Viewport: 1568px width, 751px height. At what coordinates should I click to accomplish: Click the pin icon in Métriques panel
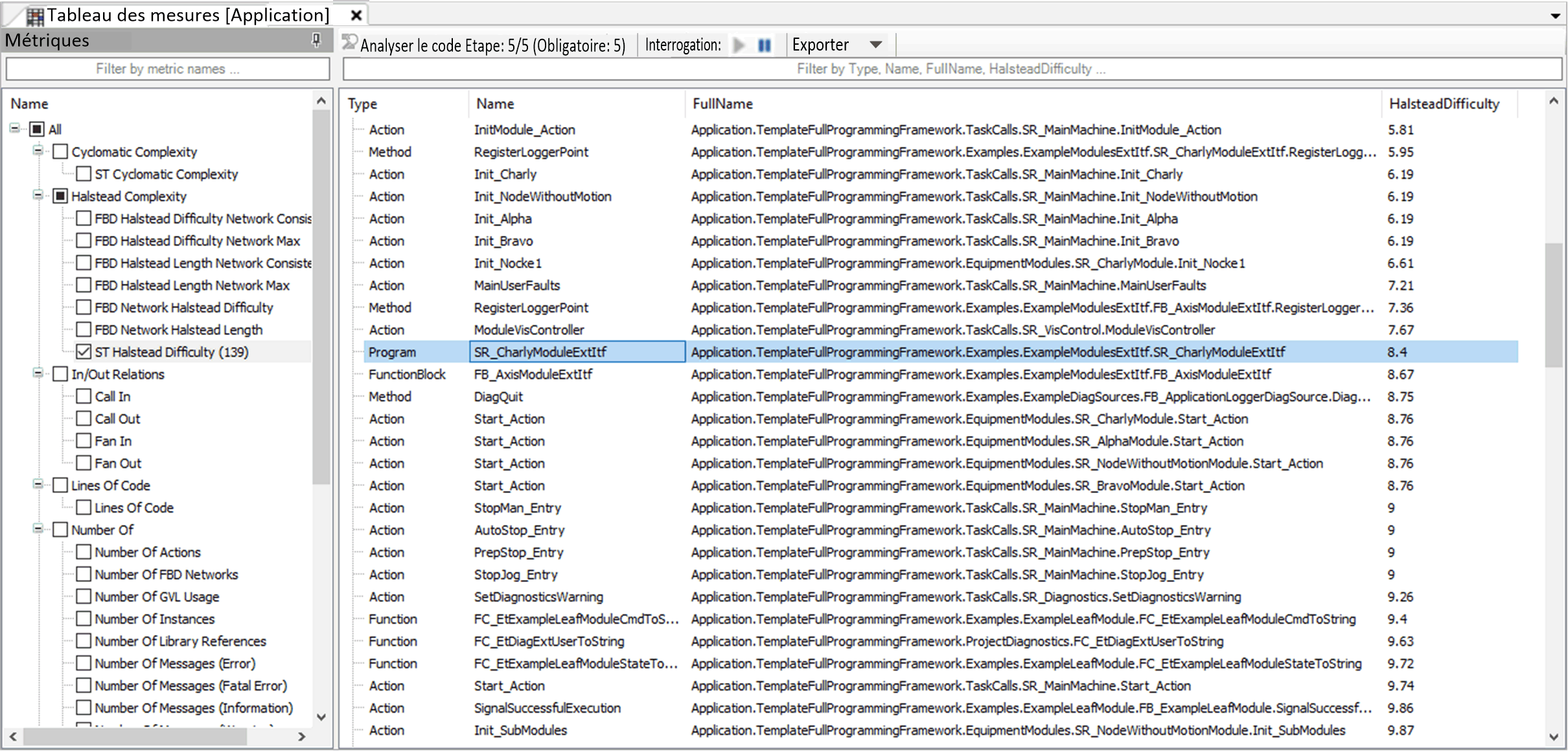[x=316, y=41]
